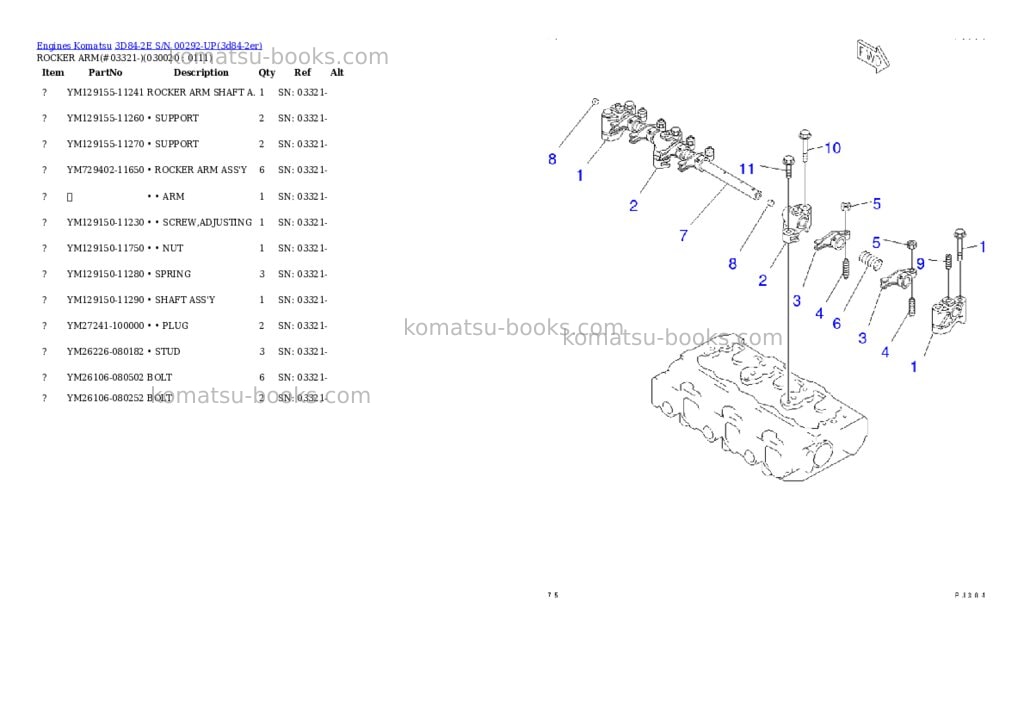This screenshot has width=1024, height=725.
Task: Click part number YM129150-11290
Action: pyautogui.click(x=105, y=300)
